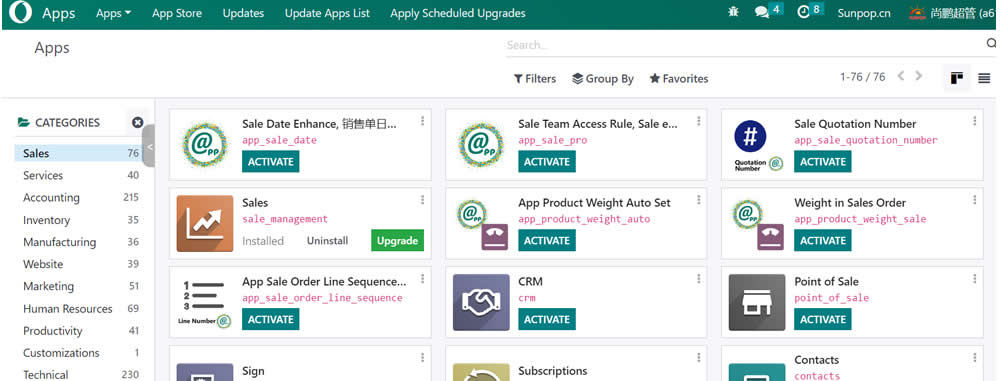Open kebab menu on Point of Sale card
Viewport: 1000px width, 381px height.
click(x=974, y=279)
